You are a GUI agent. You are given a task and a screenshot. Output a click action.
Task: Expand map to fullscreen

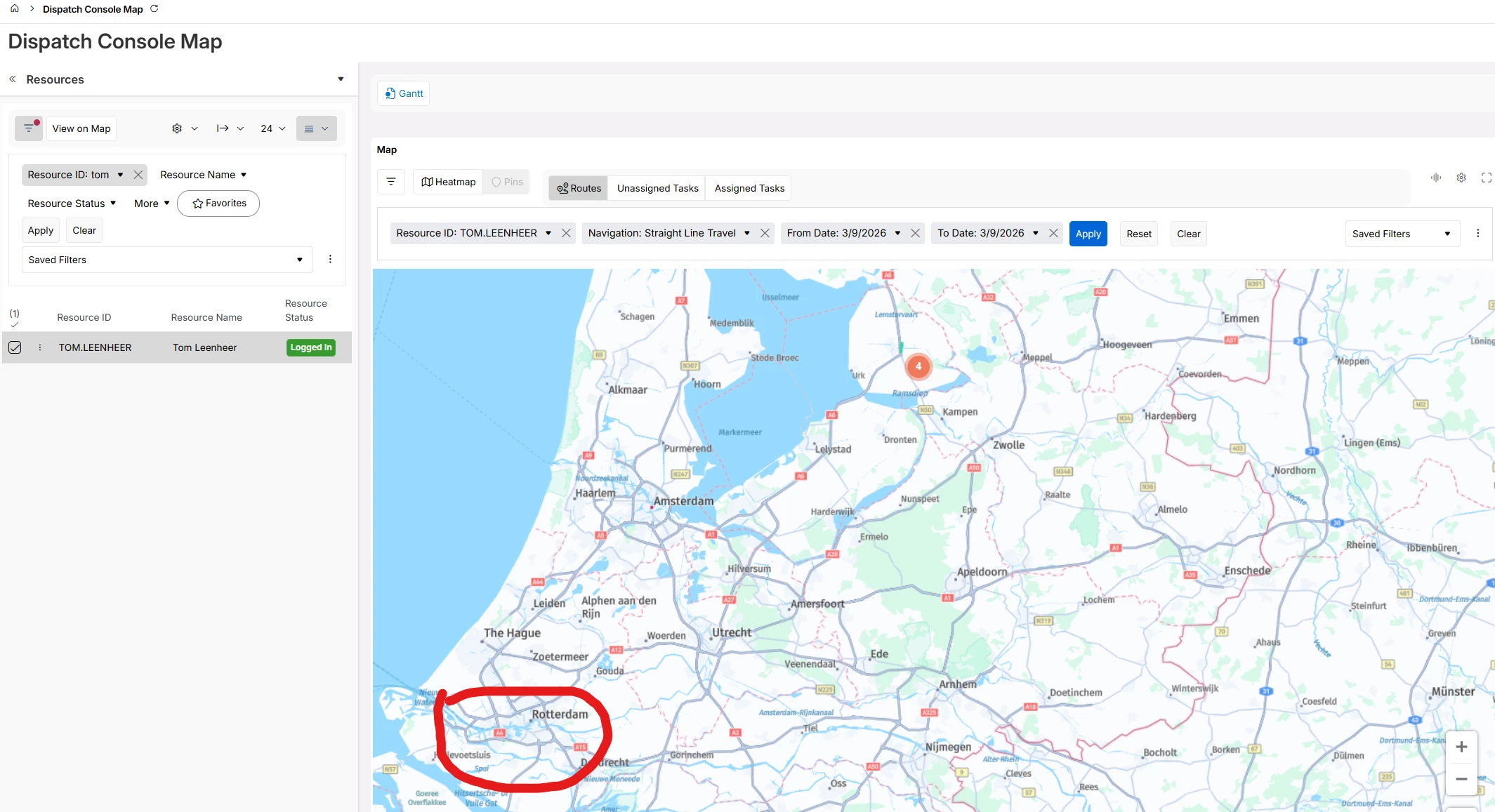coord(1486,178)
